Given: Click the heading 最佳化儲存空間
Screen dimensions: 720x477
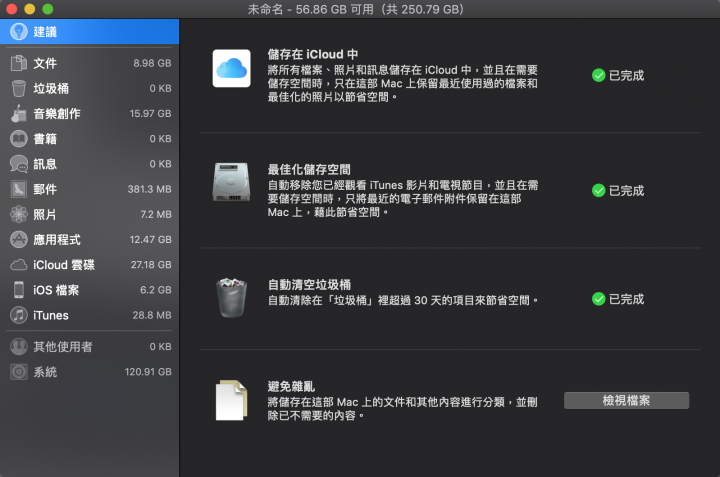Looking at the screenshot, I should click(x=309, y=169).
